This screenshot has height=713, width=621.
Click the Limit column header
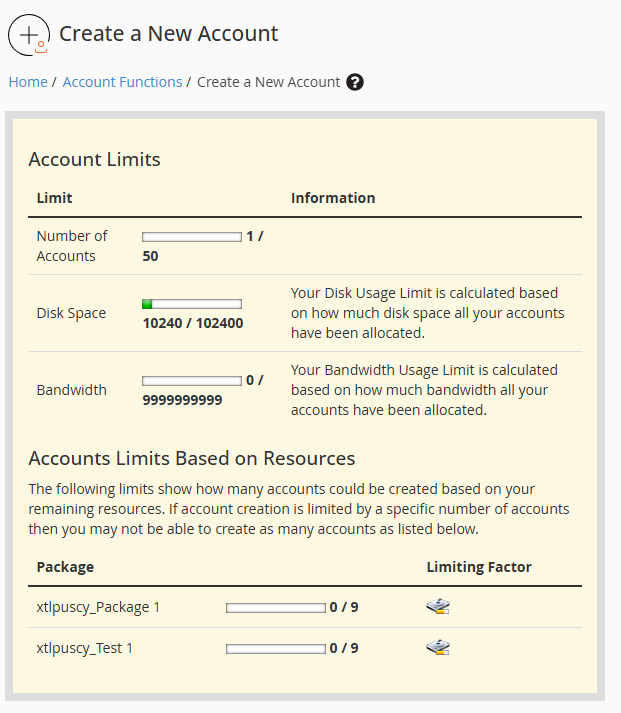(x=54, y=198)
